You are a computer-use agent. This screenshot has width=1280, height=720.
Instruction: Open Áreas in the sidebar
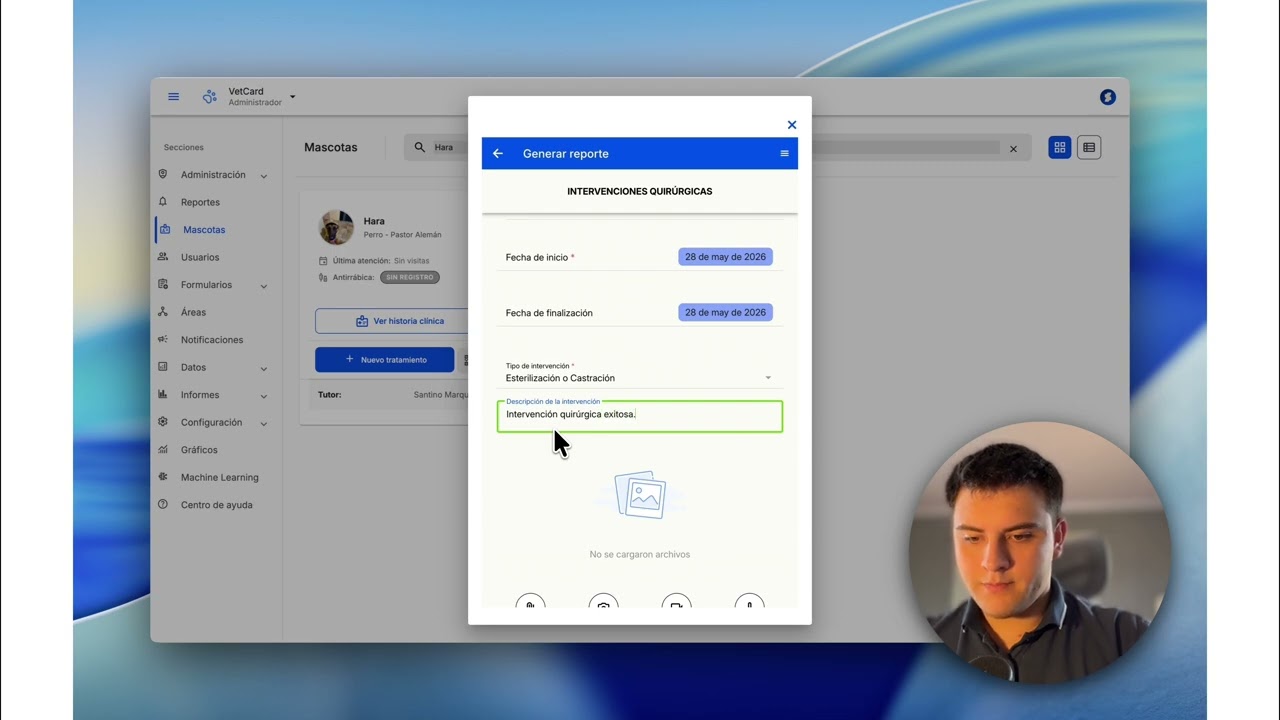193,312
